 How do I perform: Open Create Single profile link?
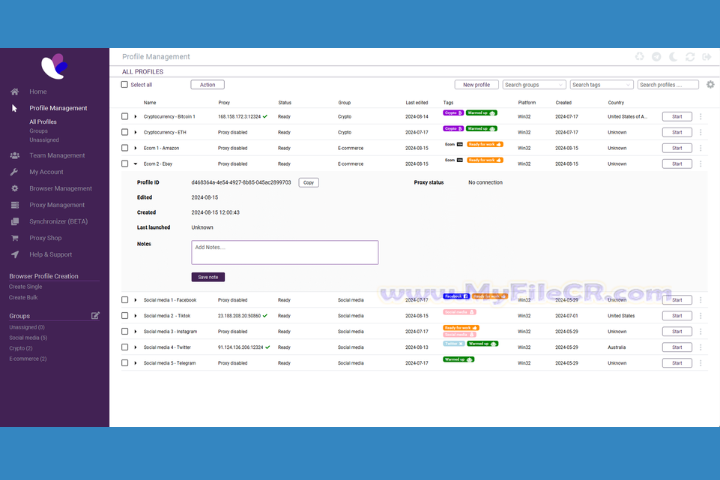(26, 287)
